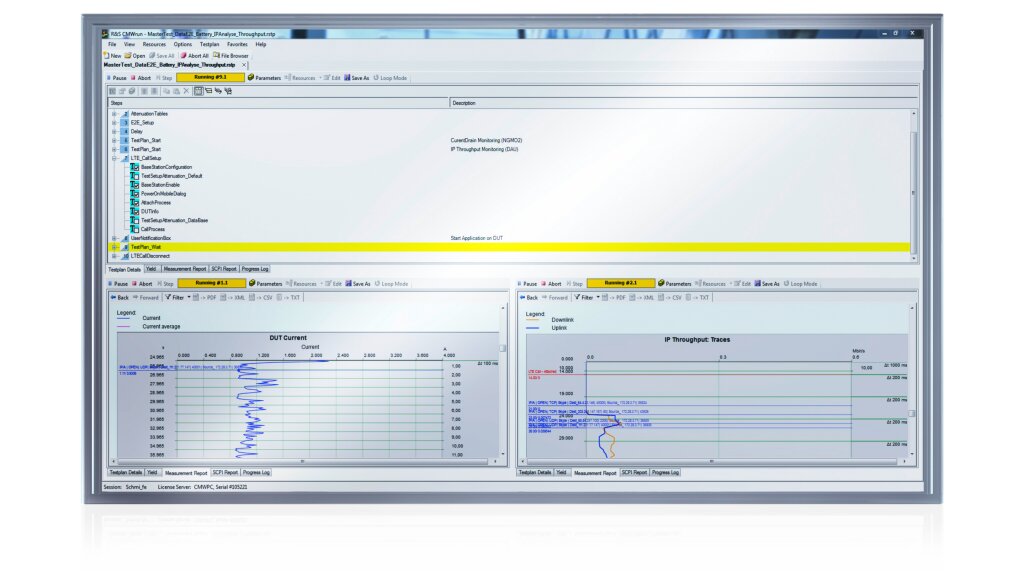Abort the top test plan run
Viewport: 1024px width, 576px height.
tap(141, 78)
